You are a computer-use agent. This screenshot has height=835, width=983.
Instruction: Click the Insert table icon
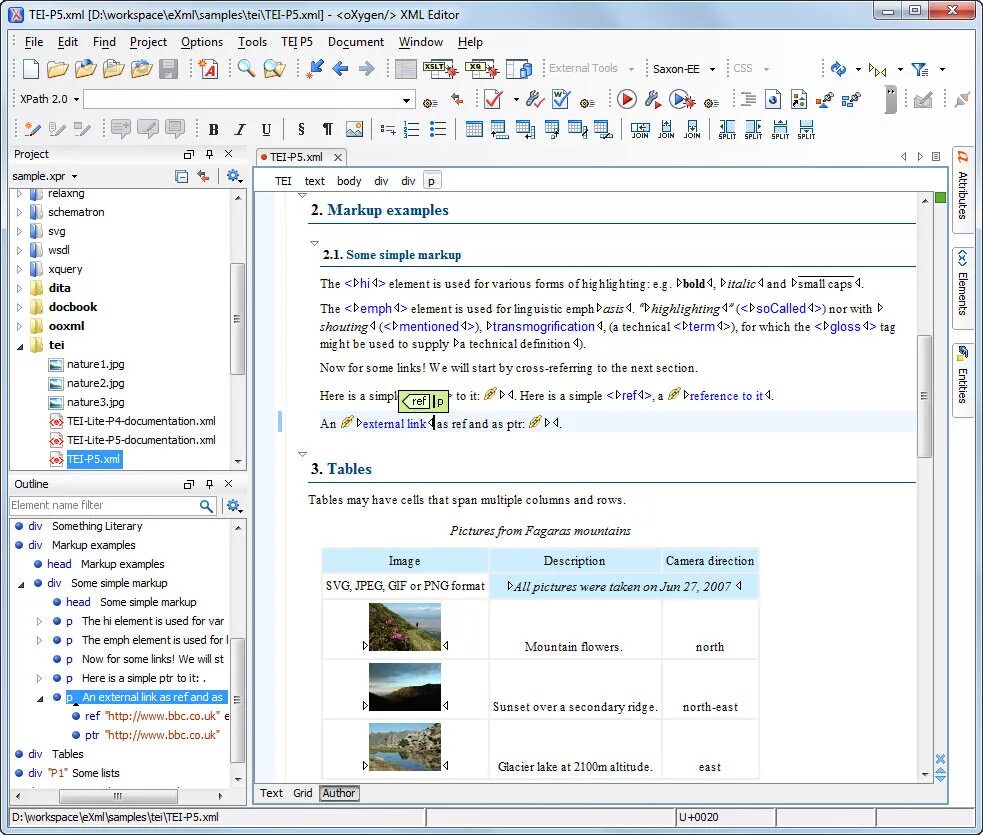pyautogui.click(x=474, y=130)
